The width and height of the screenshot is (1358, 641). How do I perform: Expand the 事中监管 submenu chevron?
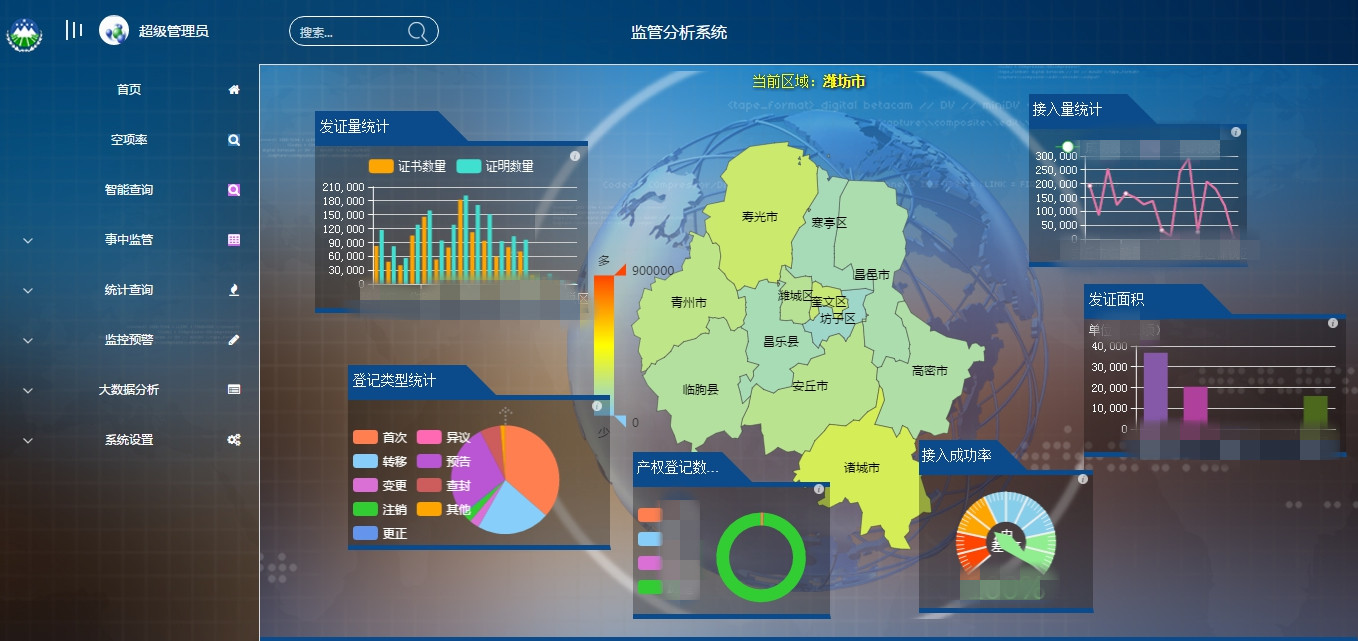click(x=28, y=240)
